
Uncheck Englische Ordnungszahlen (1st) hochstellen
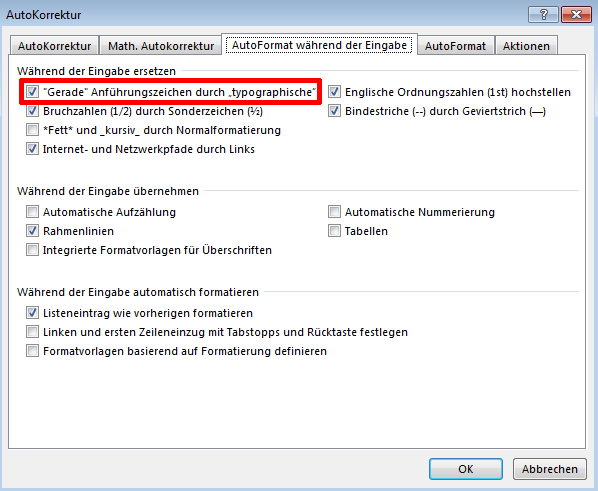coord(334,92)
